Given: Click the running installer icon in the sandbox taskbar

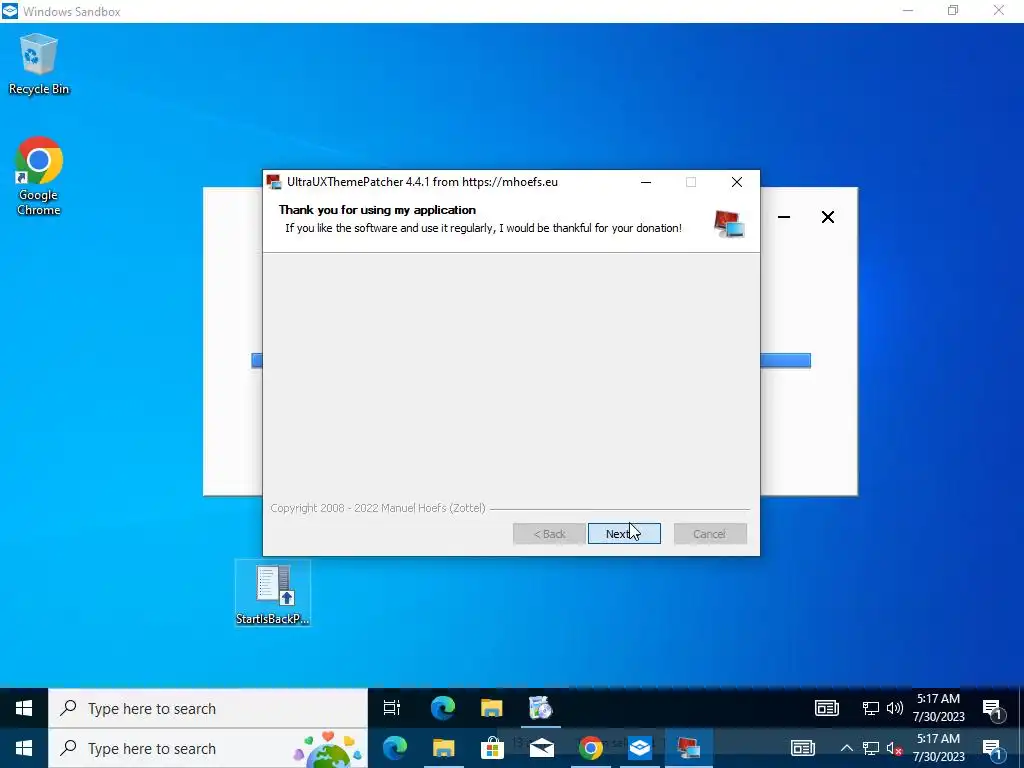Looking at the screenshot, I should 540,708.
